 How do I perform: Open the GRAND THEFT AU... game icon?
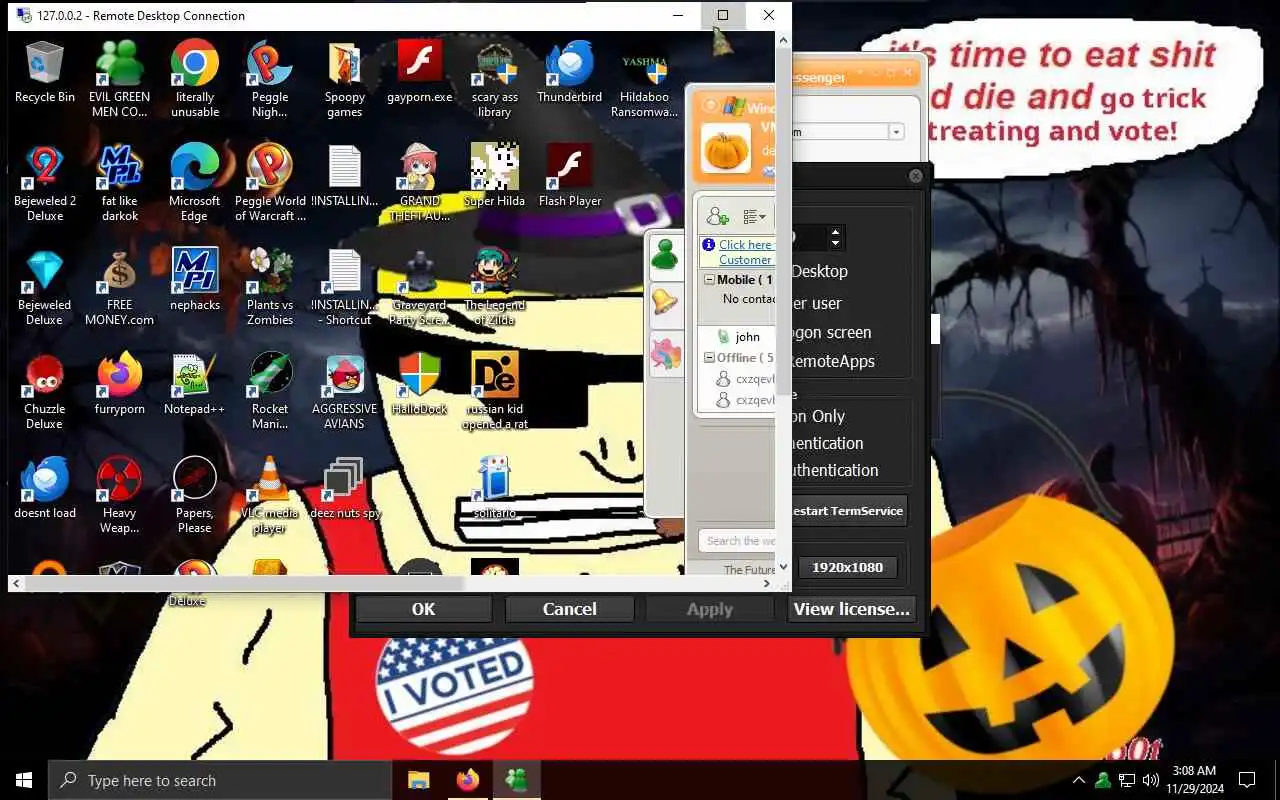pyautogui.click(x=420, y=183)
